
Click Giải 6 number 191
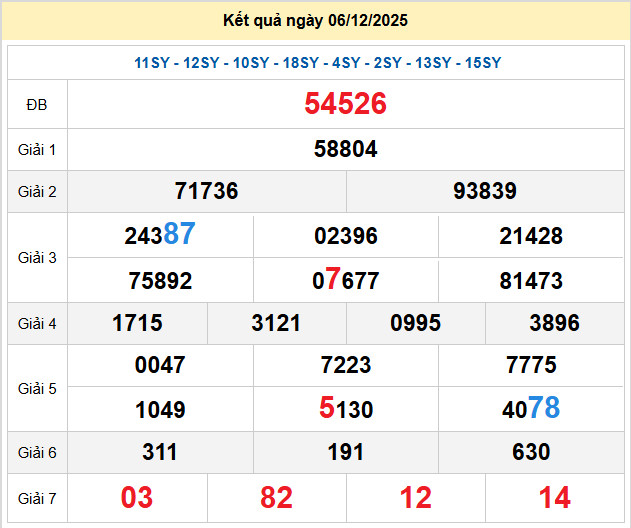(x=345, y=452)
